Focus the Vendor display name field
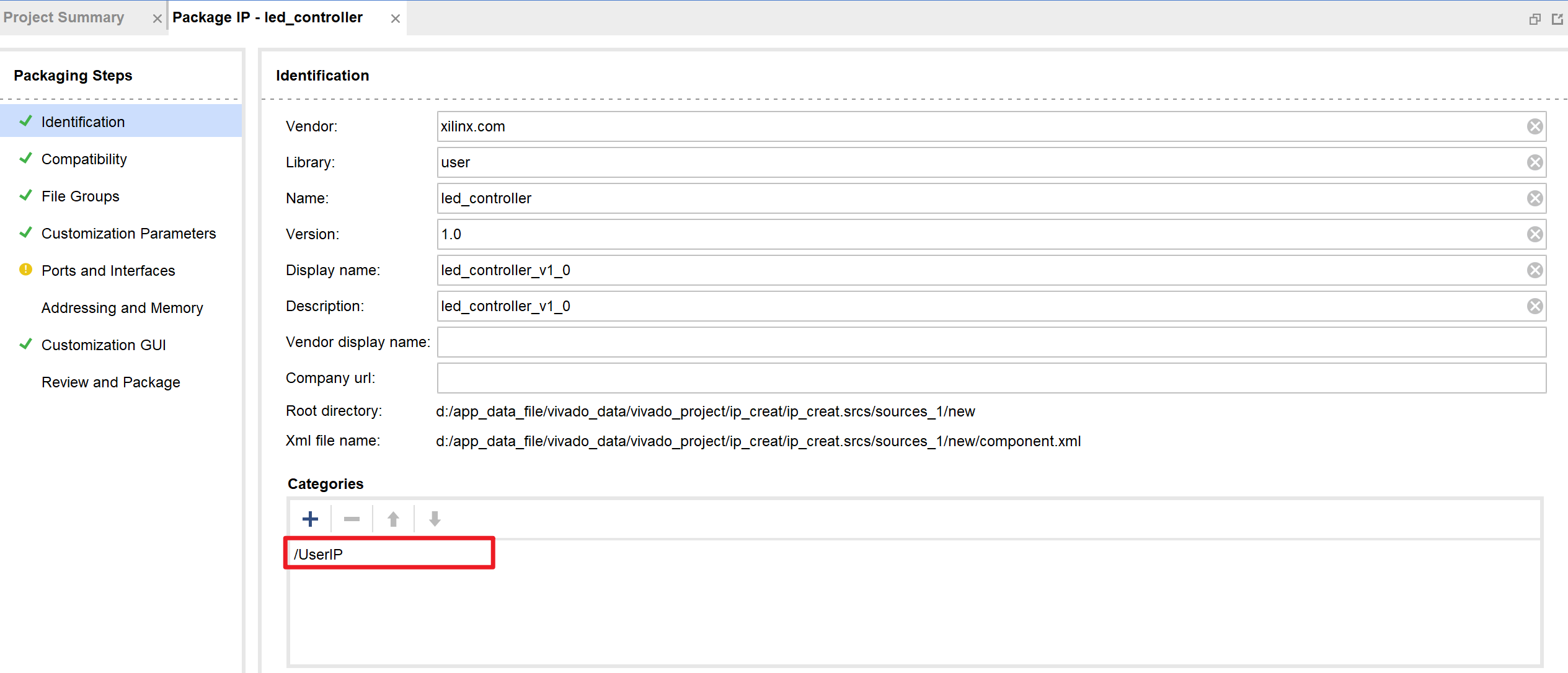Viewport: 1568px width, 673px height. pyautogui.click(x=991, y=342)
